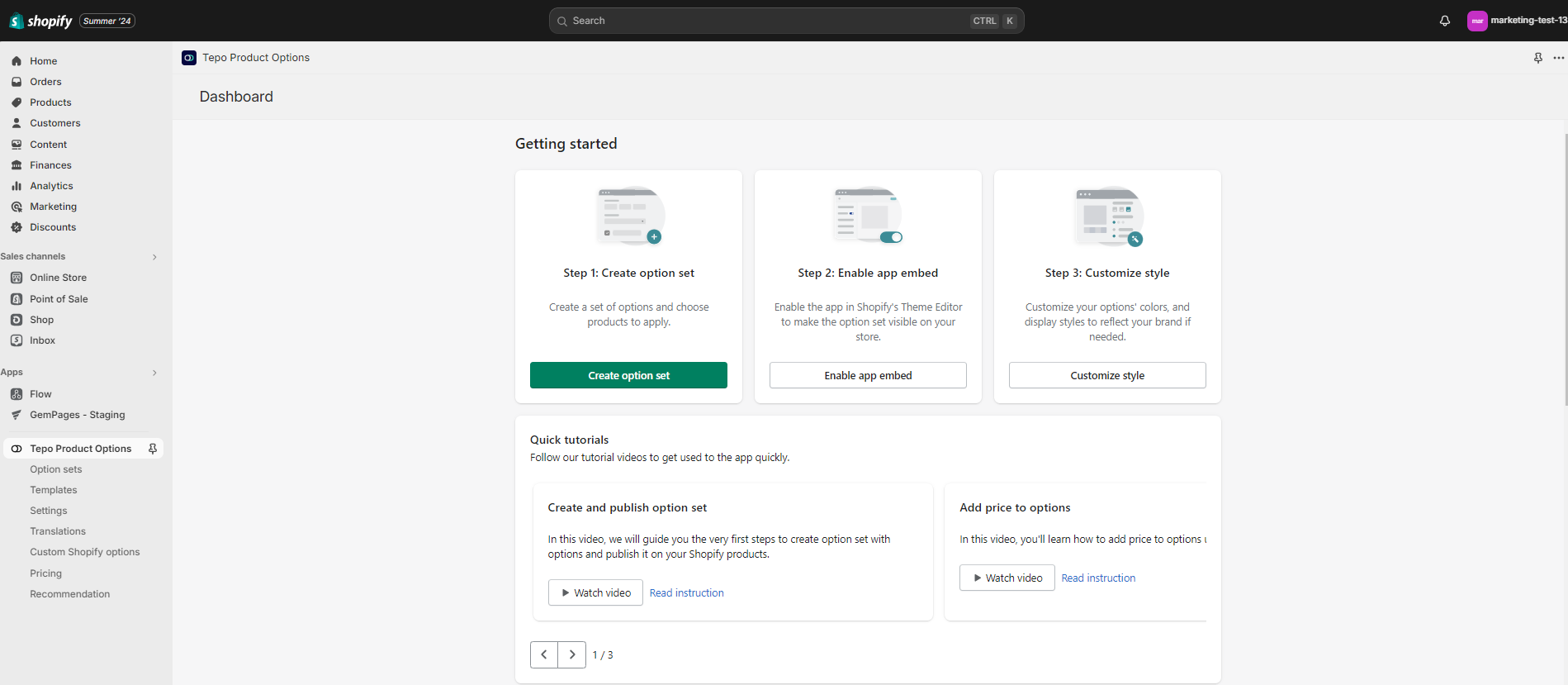Go to next tutorial page arrow

point(572,654)
